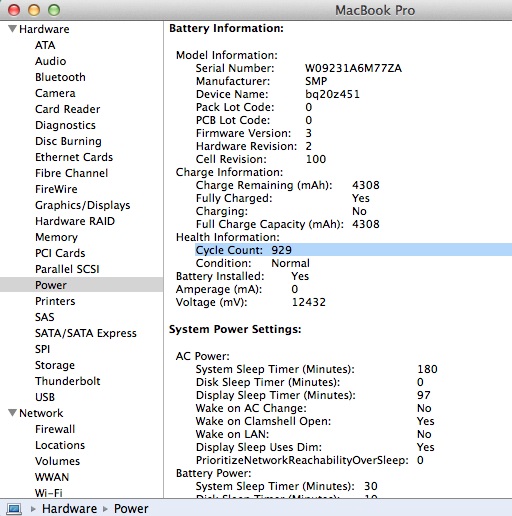Click the Full Charge Capacity (mAh) row
The height and width of the screenshot is (516, 512).
point(288,224)
